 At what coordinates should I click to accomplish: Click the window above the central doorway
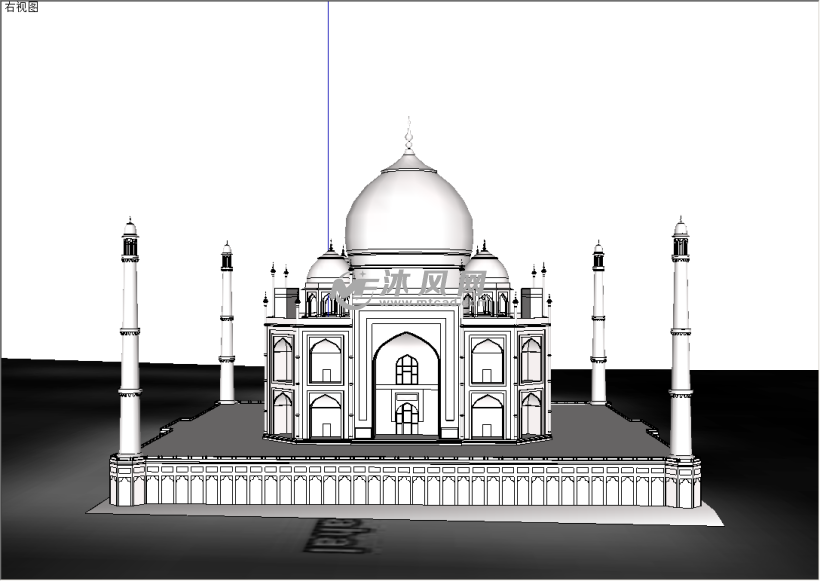point(406,370)
